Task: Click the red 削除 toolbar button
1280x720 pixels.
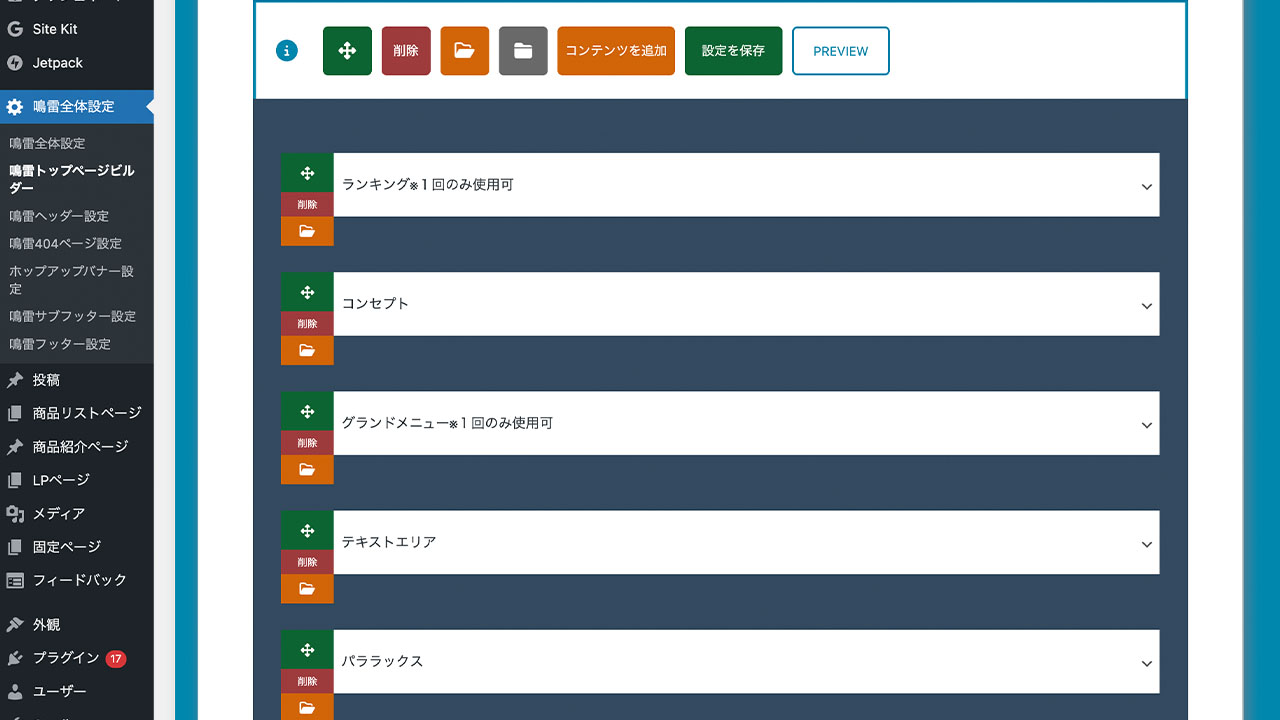Action: point(405,50)
